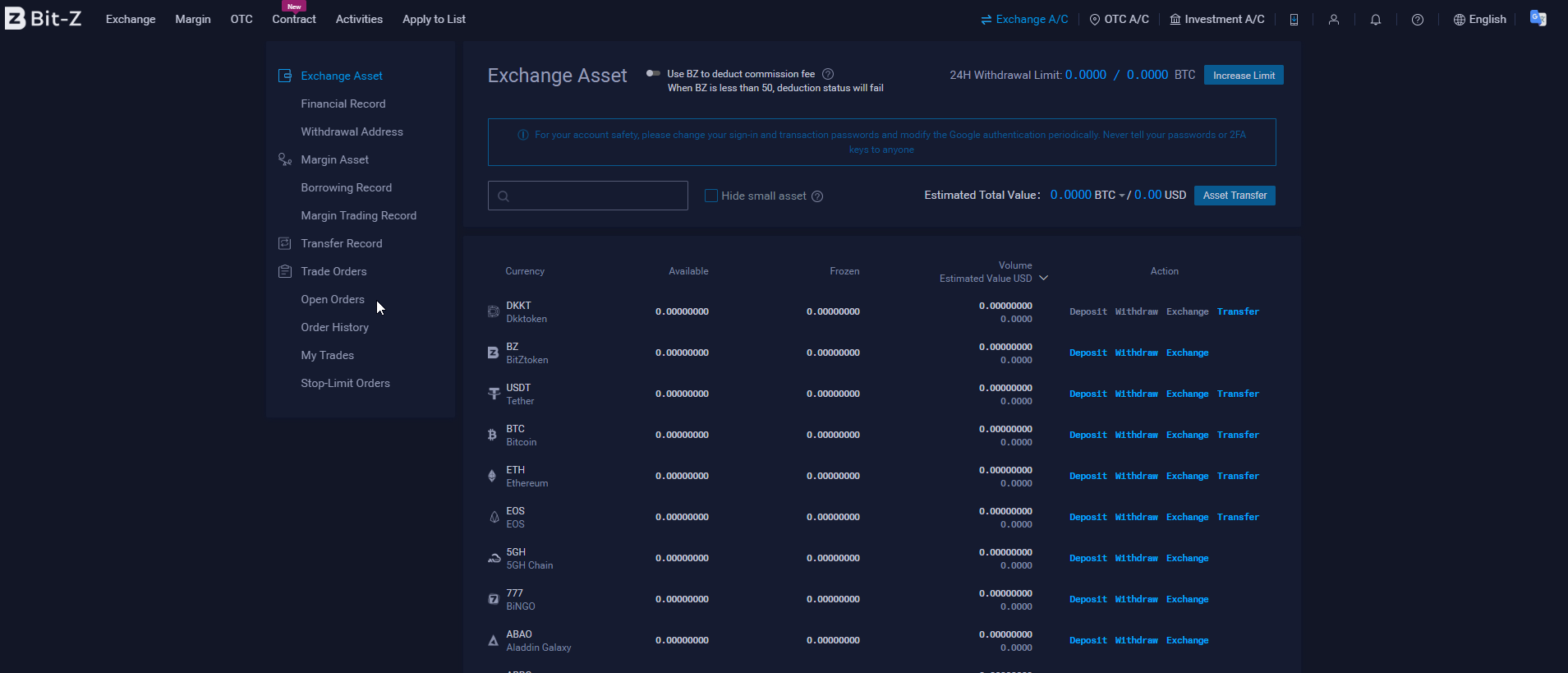Click Deposit for the BZ row
The width and height of the screenshot is (1568, 673).
[x=1088, y=353]
